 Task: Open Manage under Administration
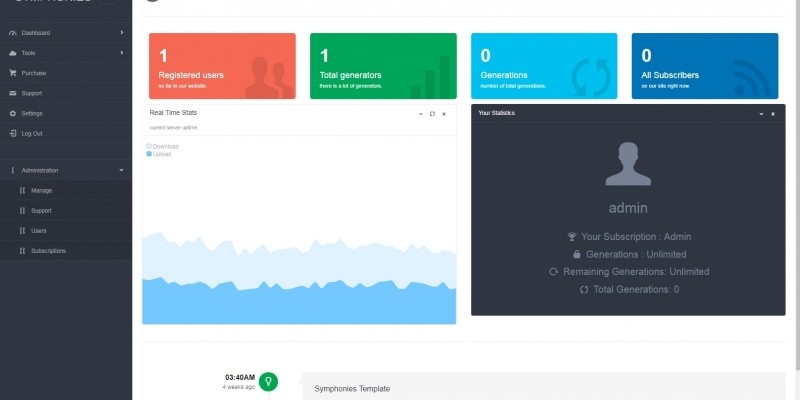coord(41,190)
